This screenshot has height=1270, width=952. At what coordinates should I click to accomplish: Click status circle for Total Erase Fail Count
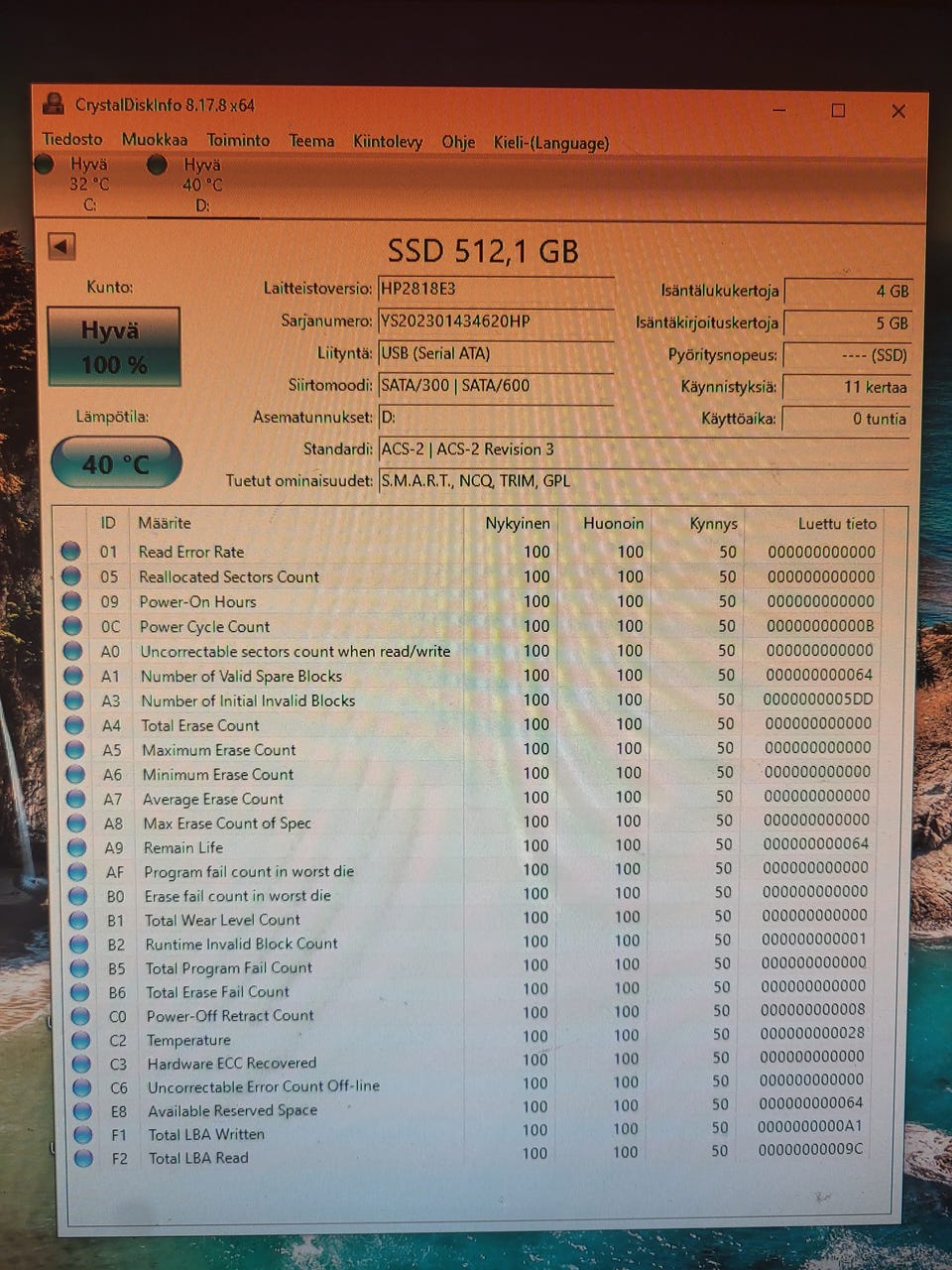80,991
